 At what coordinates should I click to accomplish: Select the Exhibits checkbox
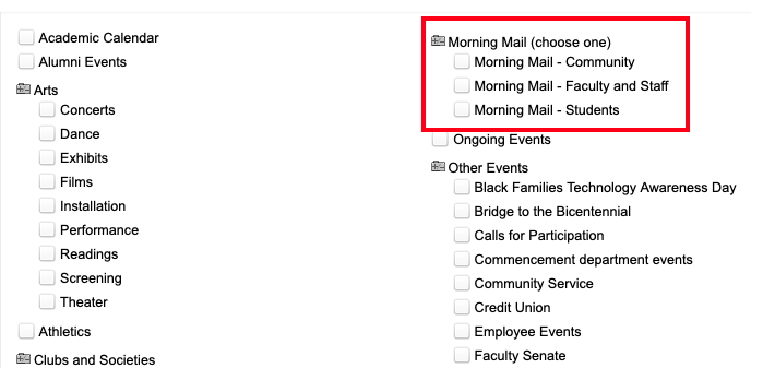pos(47,158)
